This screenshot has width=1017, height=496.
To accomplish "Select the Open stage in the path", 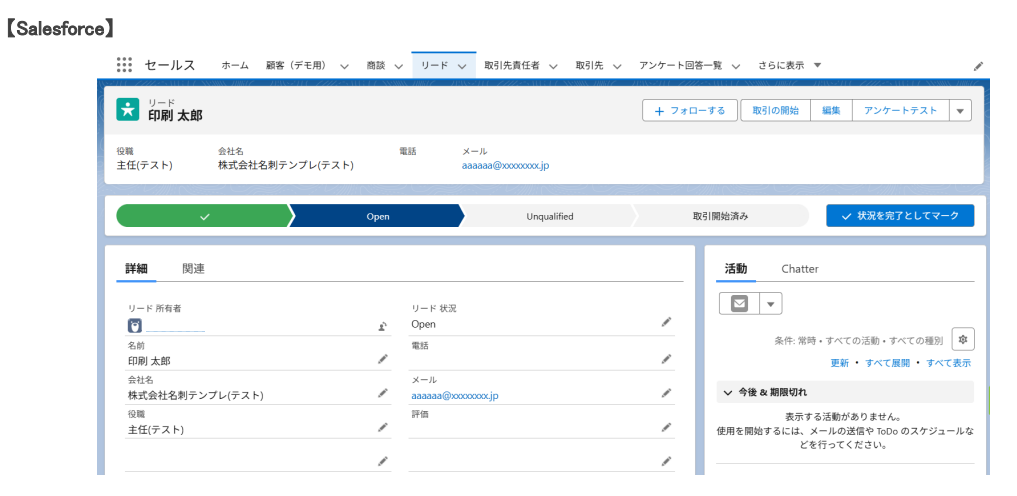I will click(377, 217).
